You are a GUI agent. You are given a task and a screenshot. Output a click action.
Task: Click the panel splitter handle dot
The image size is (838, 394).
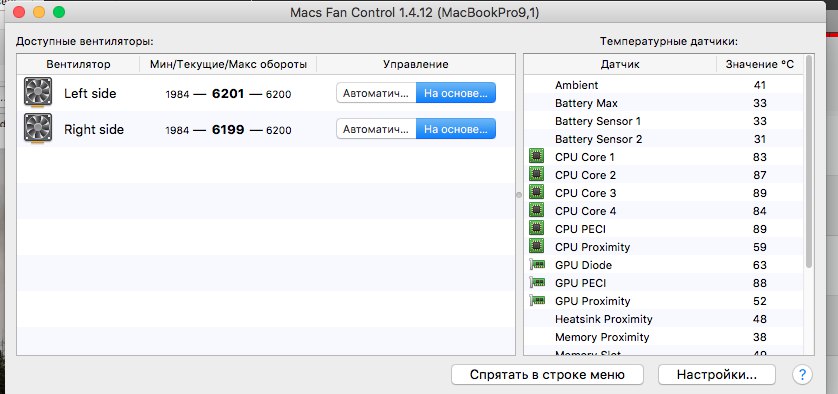coord(519,195)
